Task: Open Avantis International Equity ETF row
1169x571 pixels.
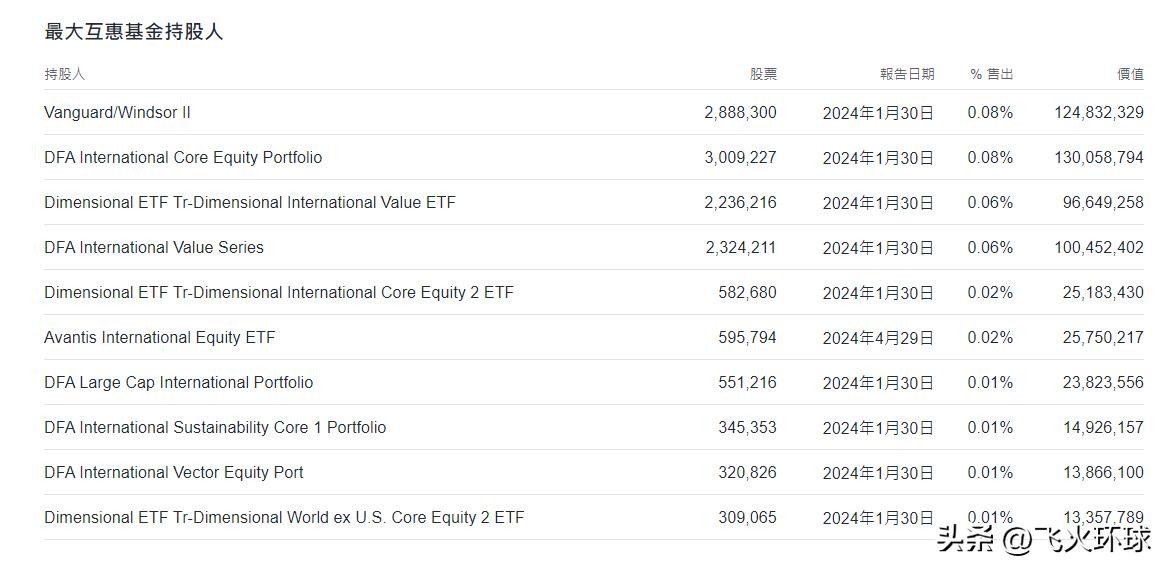Action: (593, 337)
